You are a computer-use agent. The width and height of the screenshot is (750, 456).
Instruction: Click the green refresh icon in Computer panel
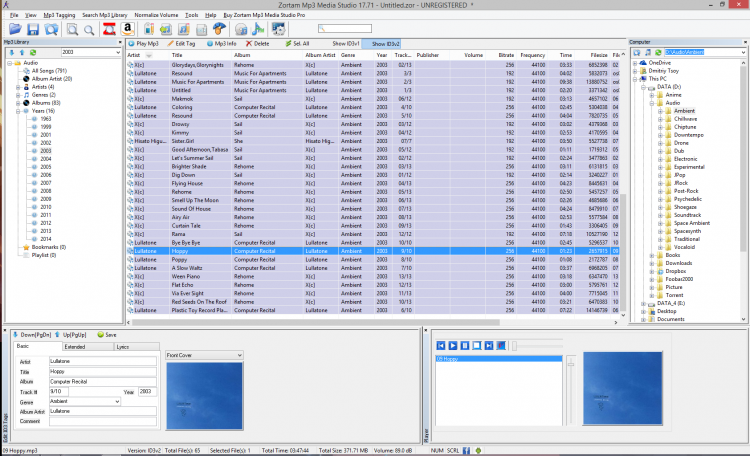[x=658, y=52]
